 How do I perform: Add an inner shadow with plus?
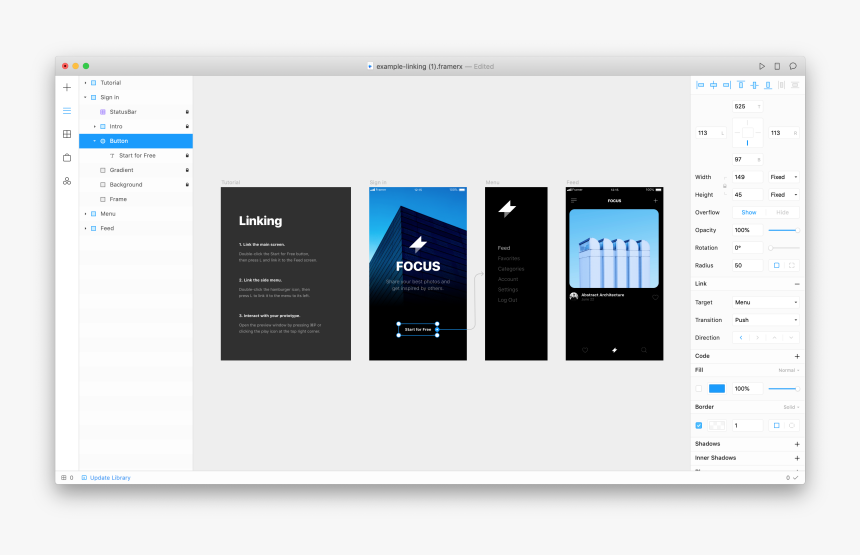[x=797, y=458]
